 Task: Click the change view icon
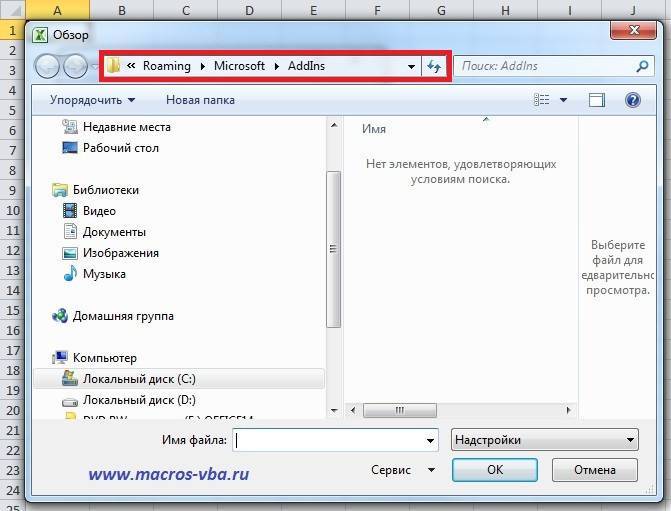click(x=543, y=100)
